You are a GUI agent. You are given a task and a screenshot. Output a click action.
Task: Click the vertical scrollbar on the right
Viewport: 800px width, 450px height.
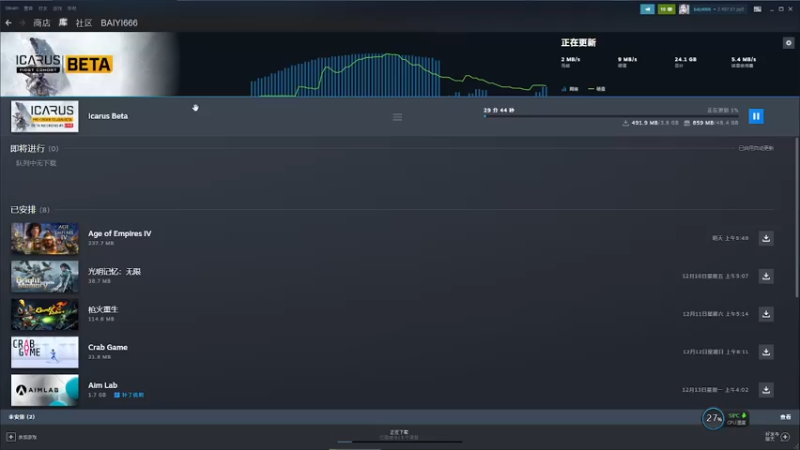pos(797,217)
